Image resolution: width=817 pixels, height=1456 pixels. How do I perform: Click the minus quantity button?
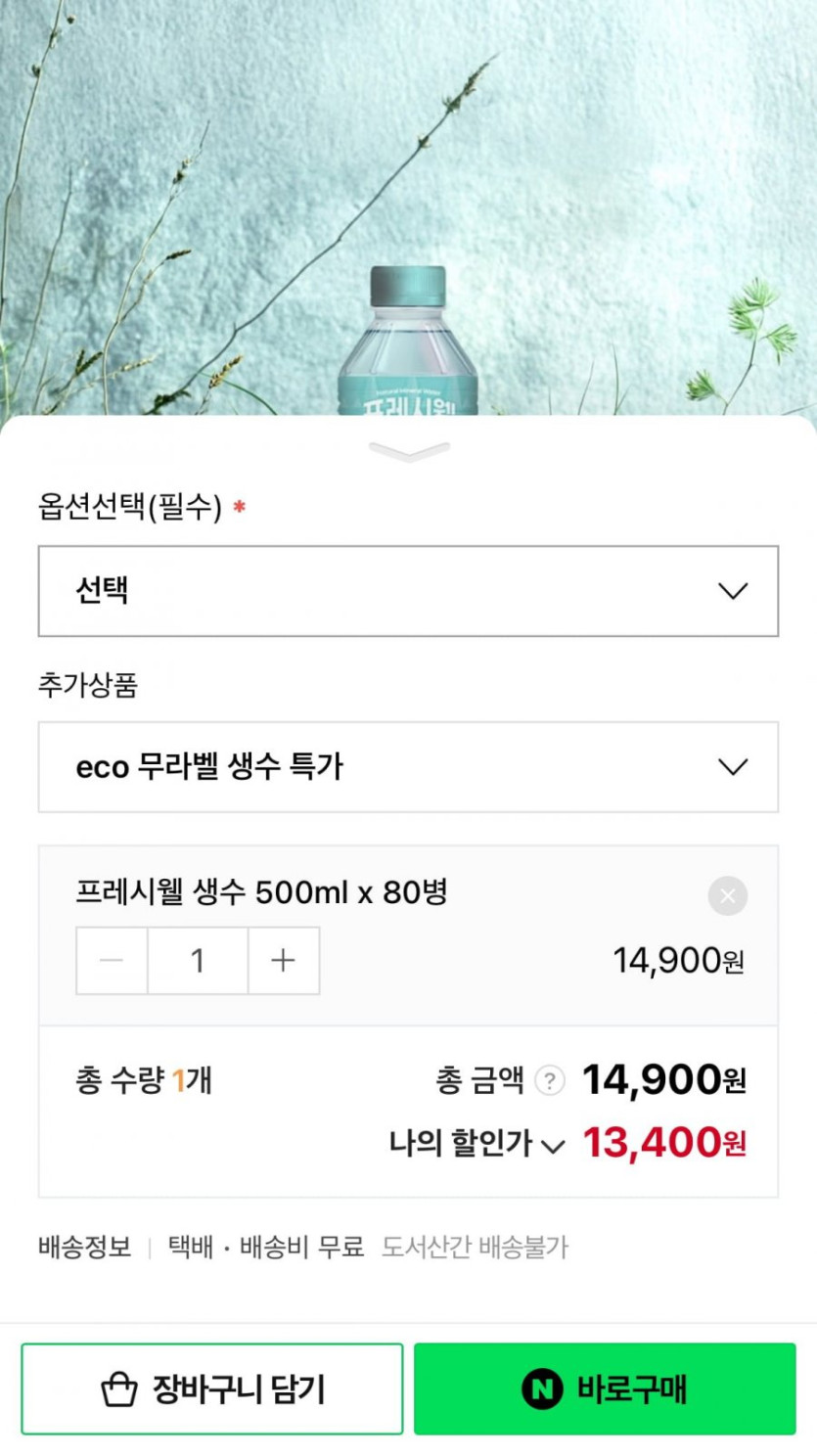tap(113, 961)
